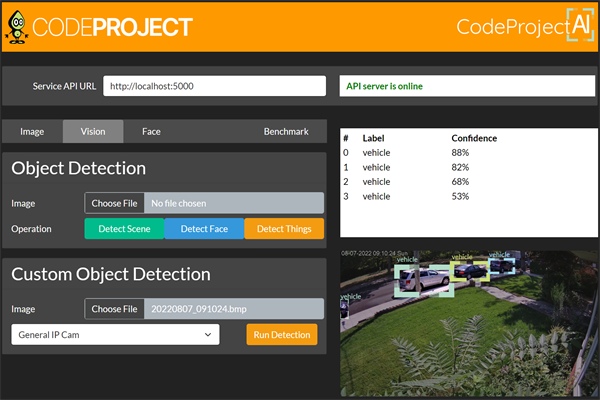The width and height of the screenshot is (600, 400).
Task: Click the Confidence column header
Action: [474, 138]
